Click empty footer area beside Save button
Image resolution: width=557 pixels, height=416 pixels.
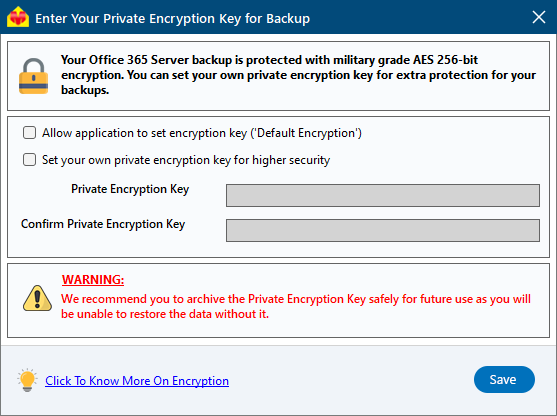(351, 380)
